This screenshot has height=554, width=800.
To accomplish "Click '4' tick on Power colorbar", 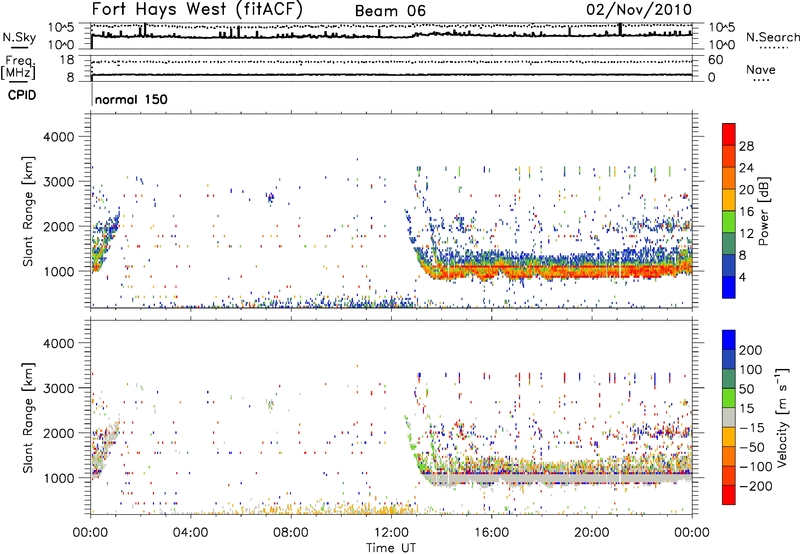I will tap(742, 277).
